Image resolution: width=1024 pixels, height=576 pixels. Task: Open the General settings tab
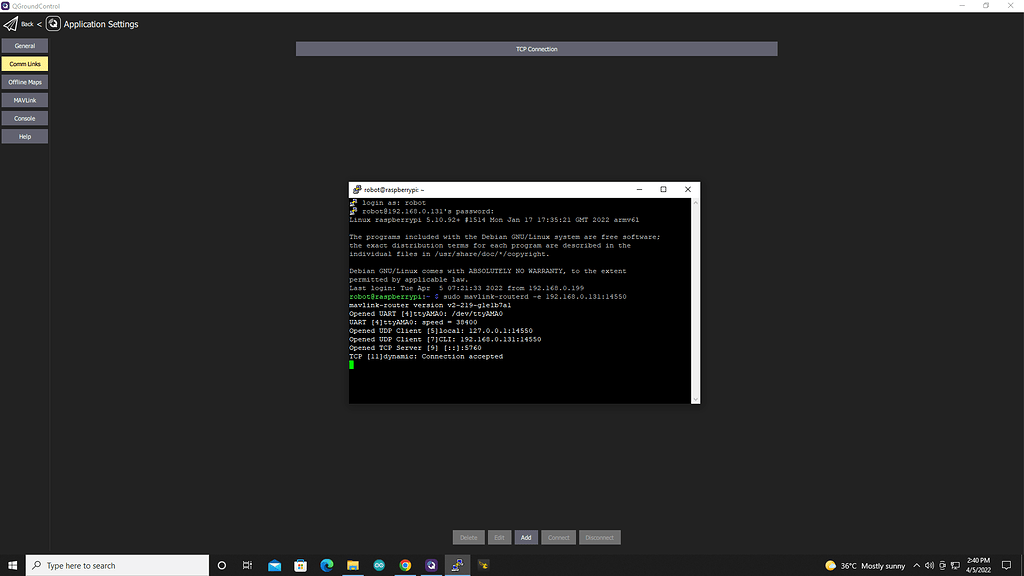[25, 46]
